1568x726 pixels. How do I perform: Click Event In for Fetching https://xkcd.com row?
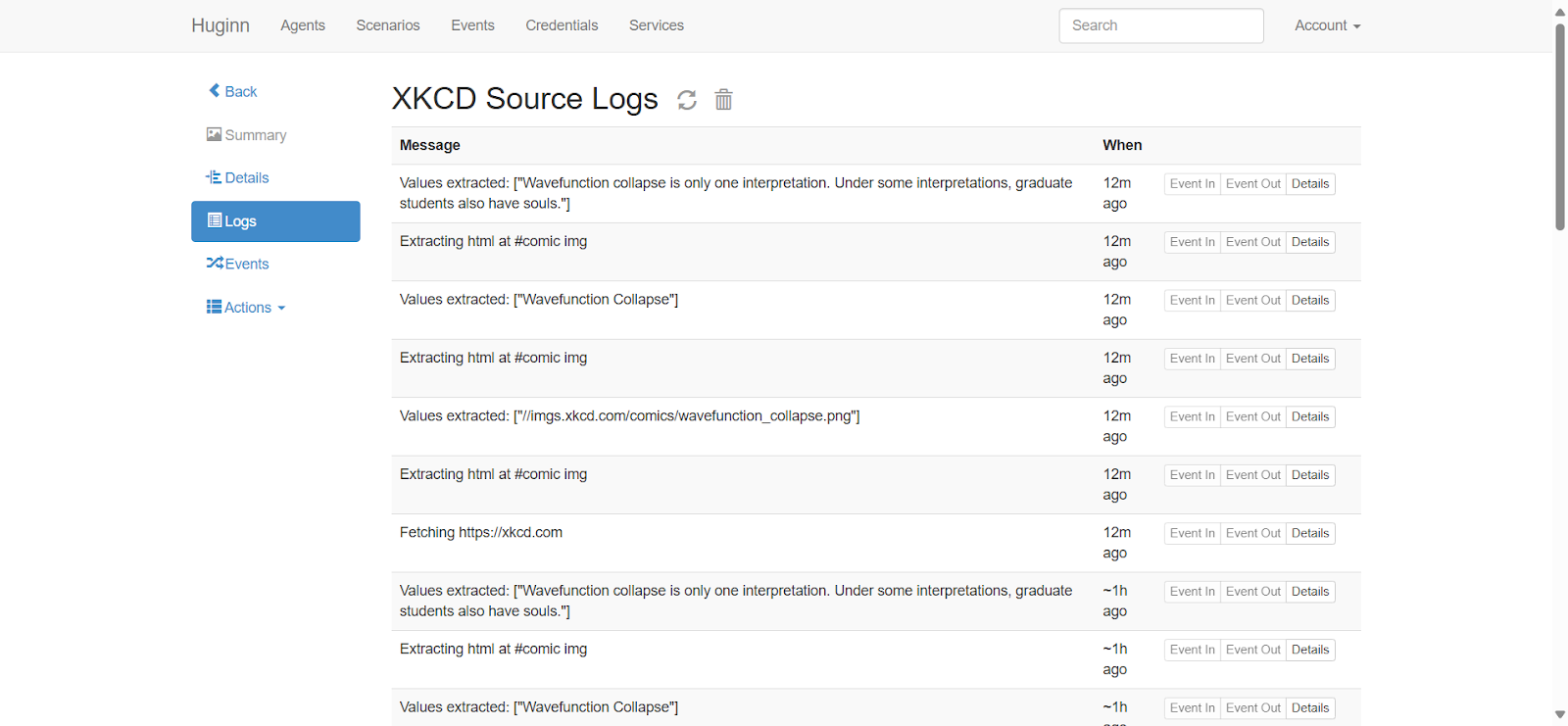(1192, 534)
